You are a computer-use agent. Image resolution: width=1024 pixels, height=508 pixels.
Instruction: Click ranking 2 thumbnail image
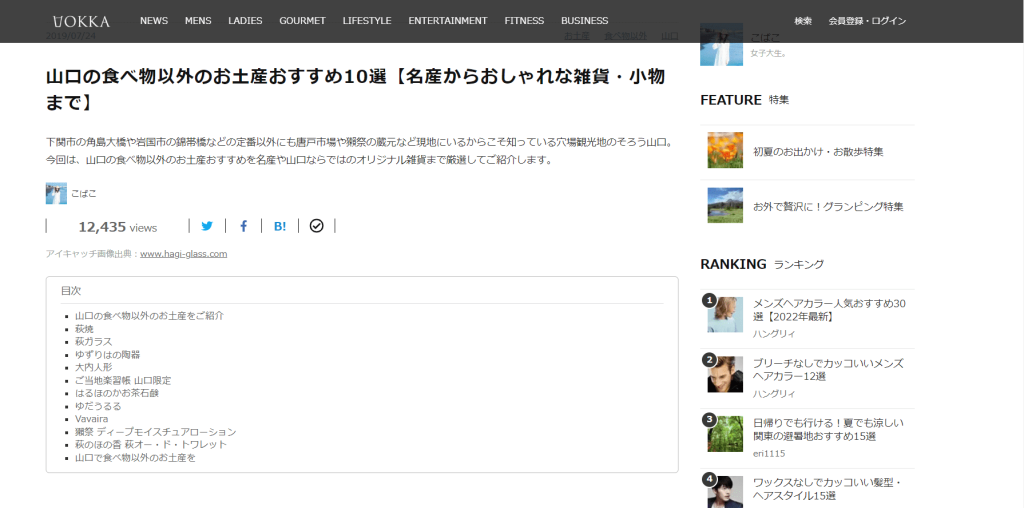click(x=725, y=374)
